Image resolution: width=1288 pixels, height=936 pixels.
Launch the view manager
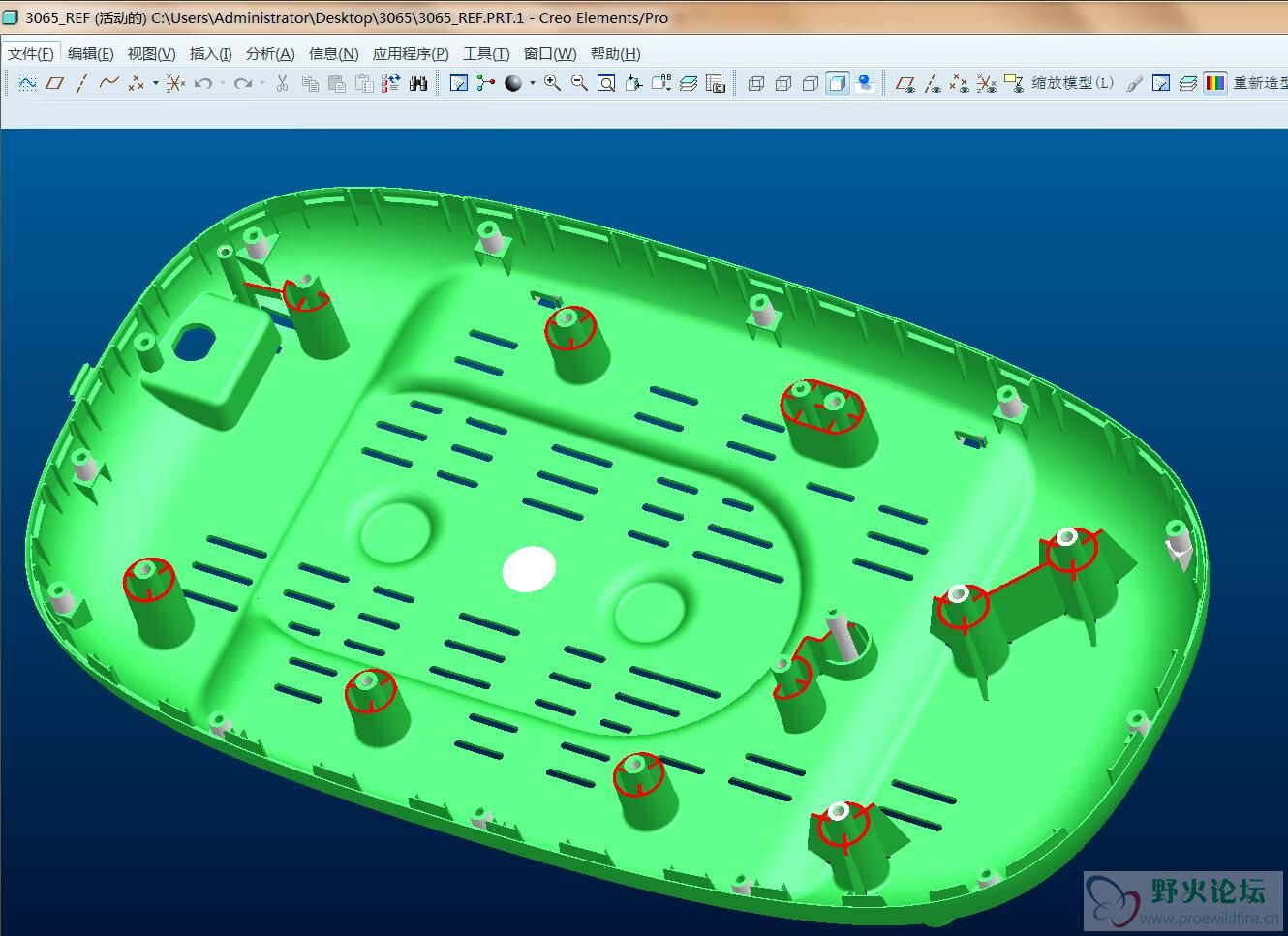(716, 83)
